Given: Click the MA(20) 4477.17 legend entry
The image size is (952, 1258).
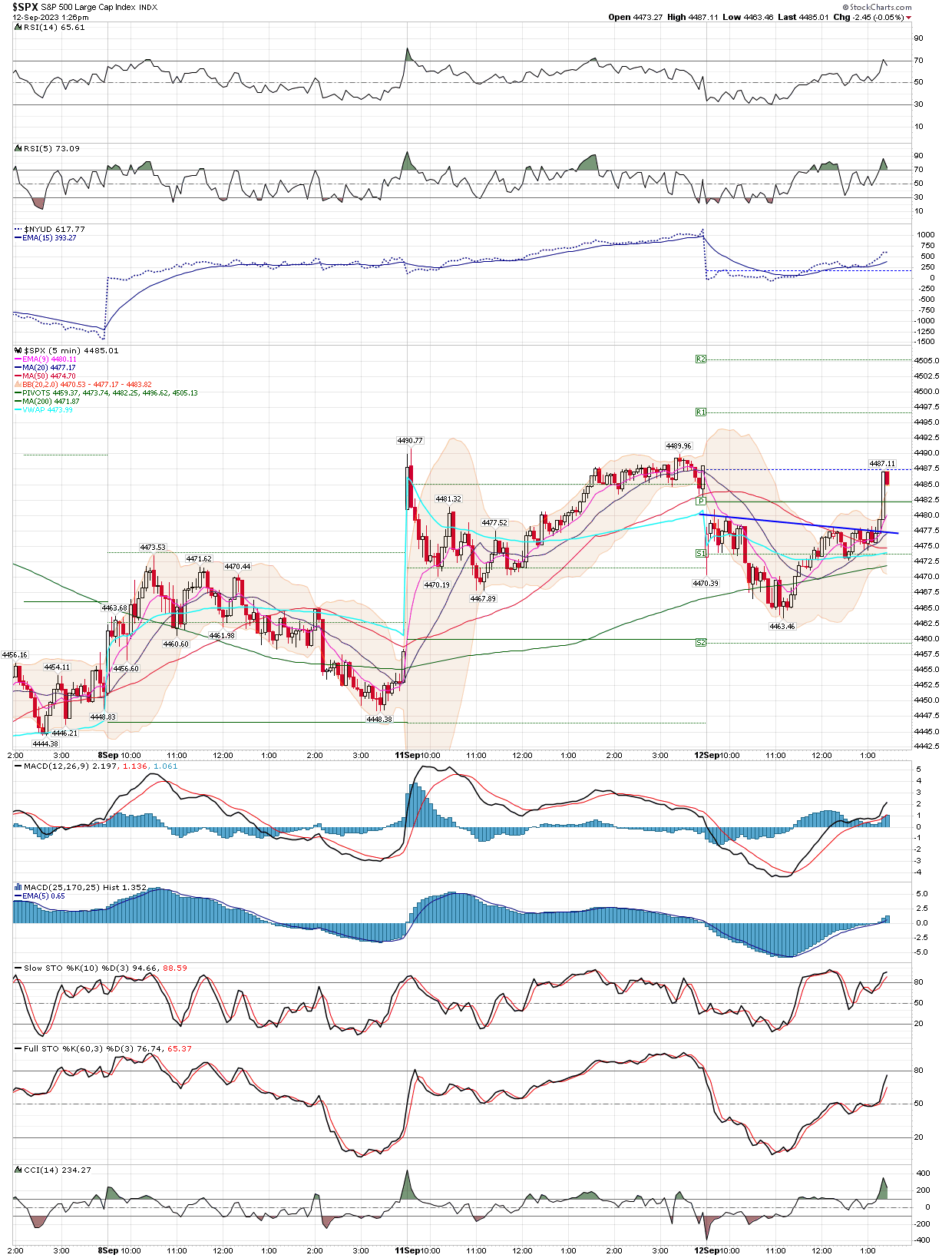Looking at the screenshot, I should pyautogui.click(x=49, y=368).
